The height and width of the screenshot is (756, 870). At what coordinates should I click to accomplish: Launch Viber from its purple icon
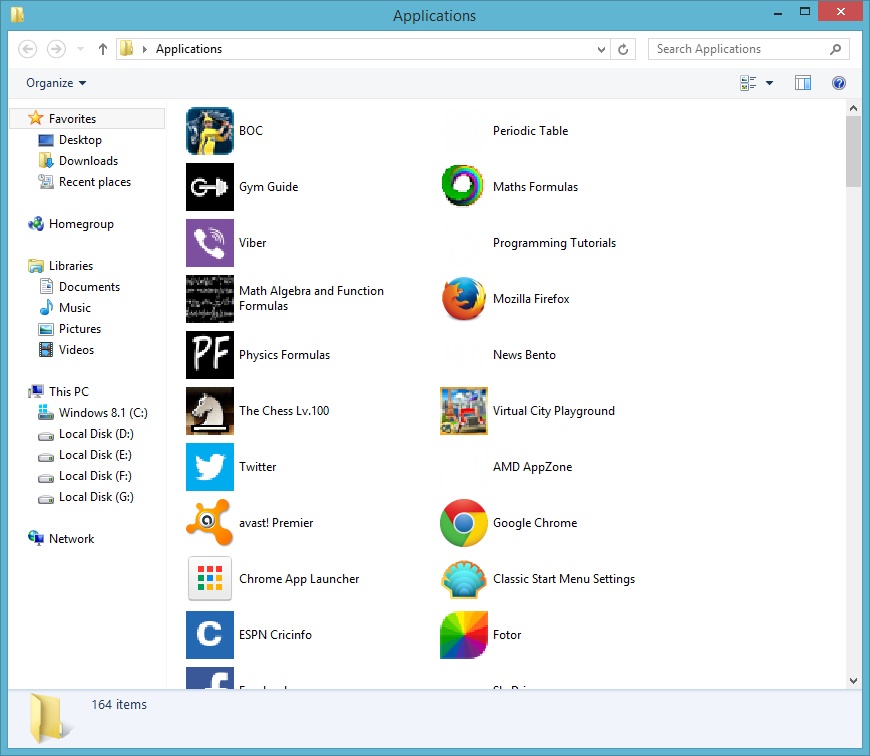click(x=210, y=243)
